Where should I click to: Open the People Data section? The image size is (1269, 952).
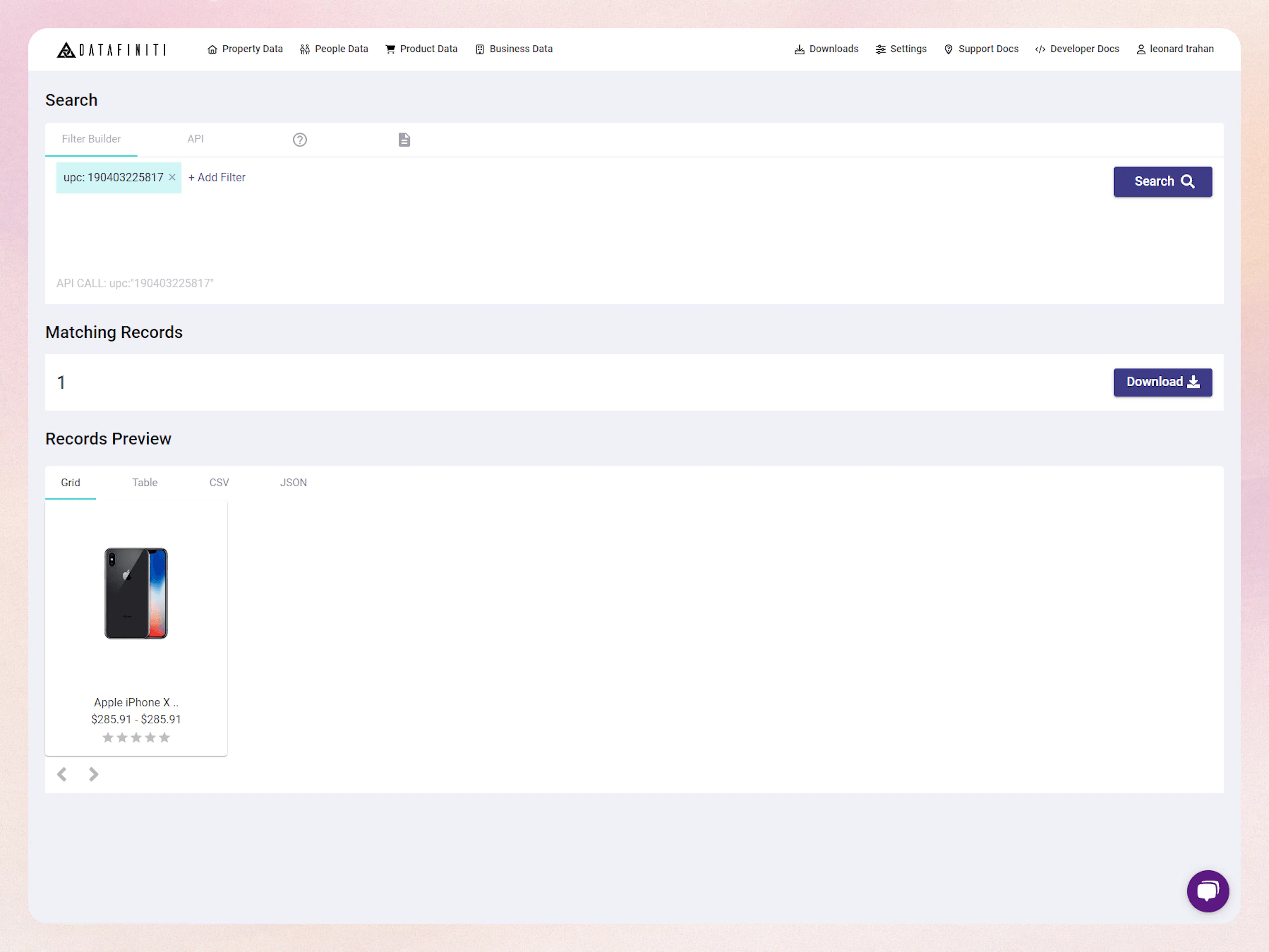334,49
